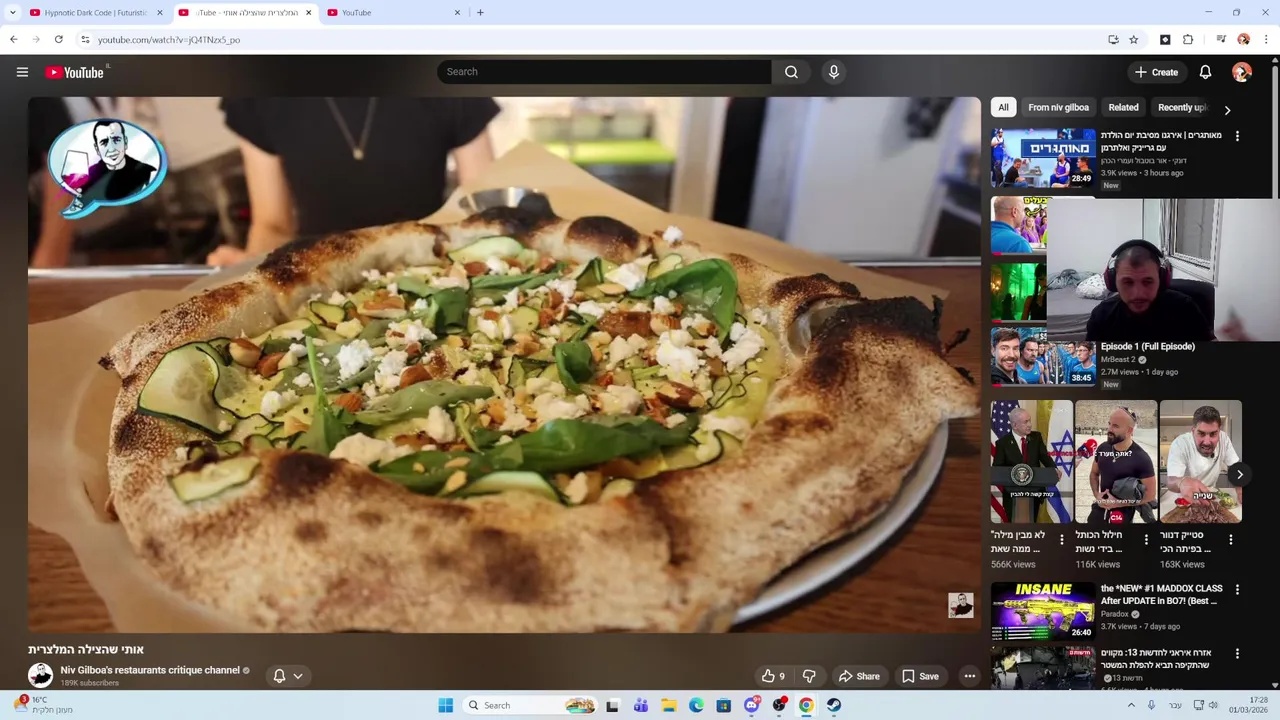1280x720 pixels.
Task: Open the steak short thumbnail (163K views)
Action: (1200, 461)
